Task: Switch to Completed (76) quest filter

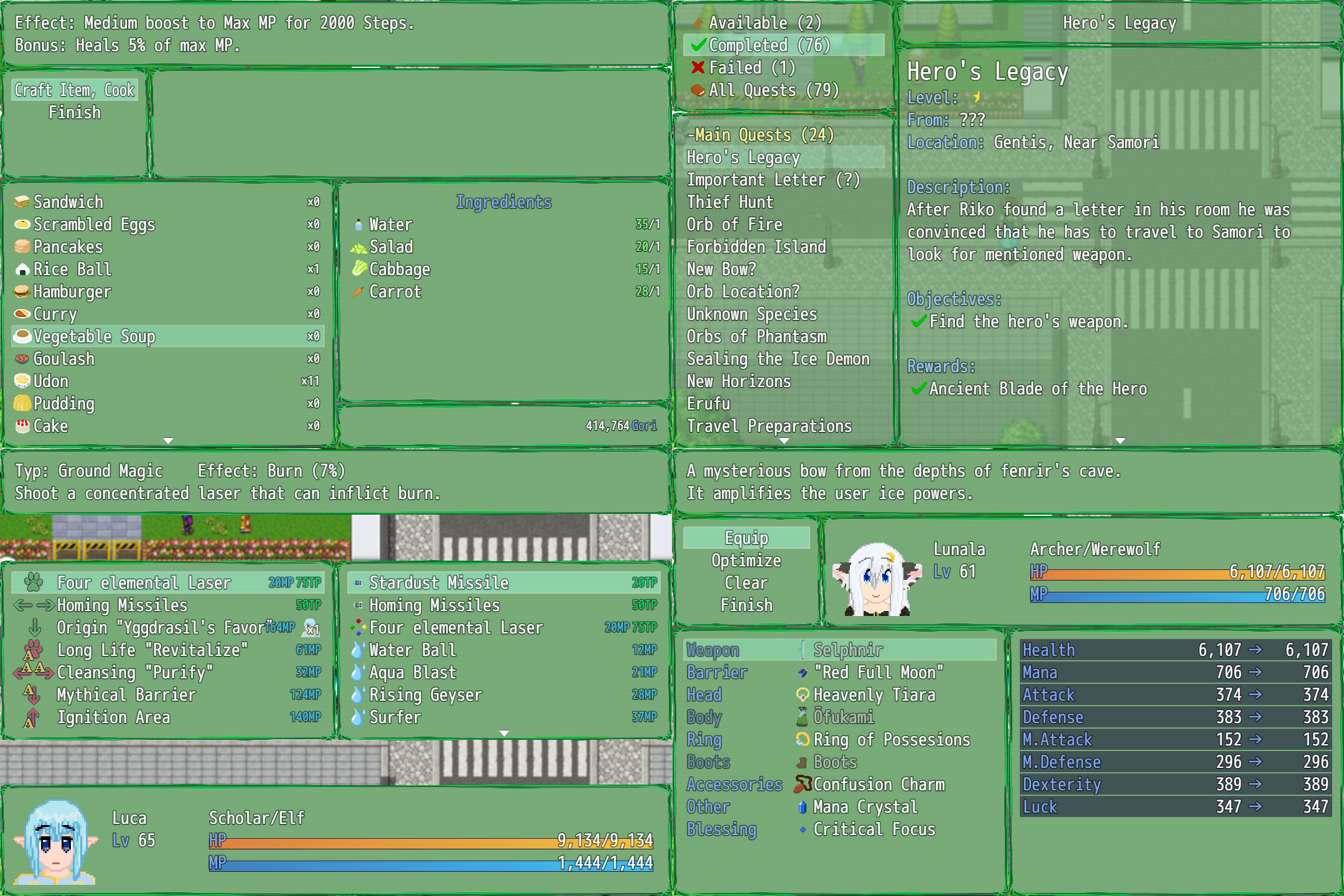Action: 769,45
